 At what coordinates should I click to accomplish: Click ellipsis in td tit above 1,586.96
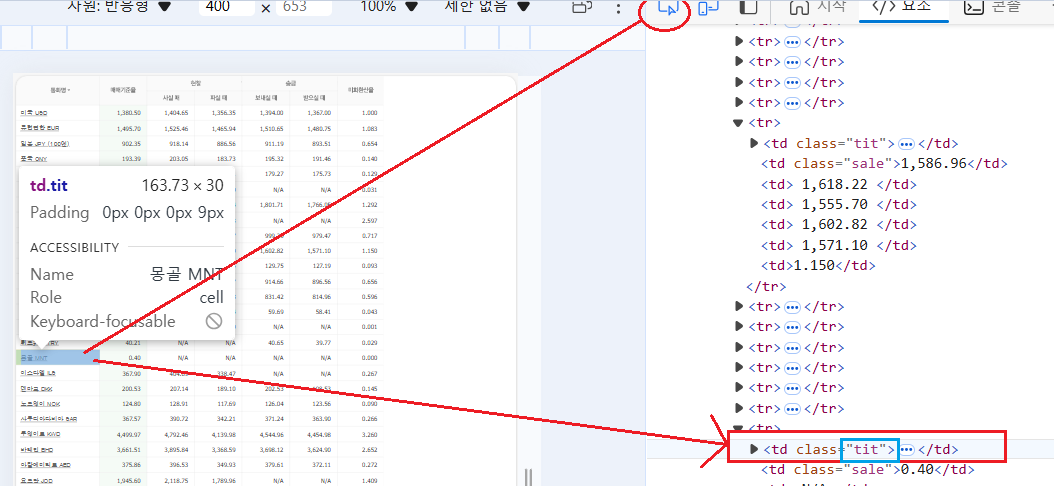905,143
